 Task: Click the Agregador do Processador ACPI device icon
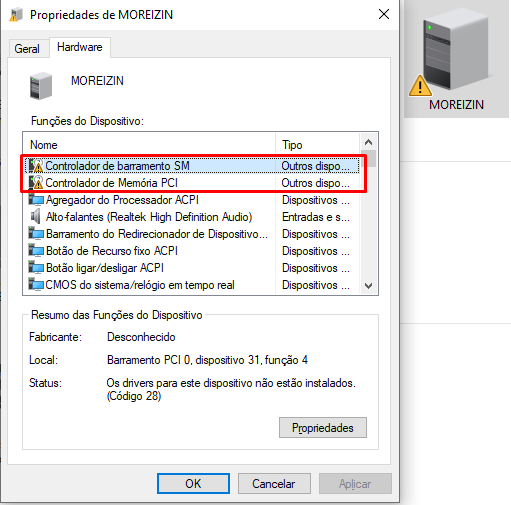click(36, 200)
